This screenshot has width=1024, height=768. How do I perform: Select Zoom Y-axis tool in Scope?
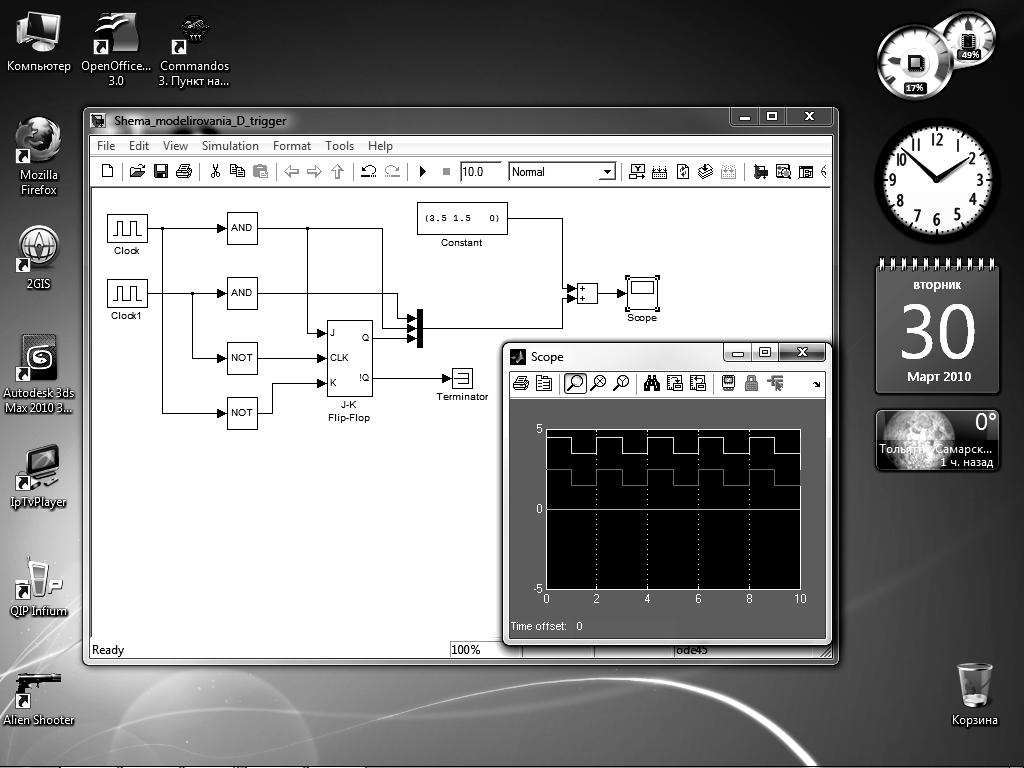(621, 383)
